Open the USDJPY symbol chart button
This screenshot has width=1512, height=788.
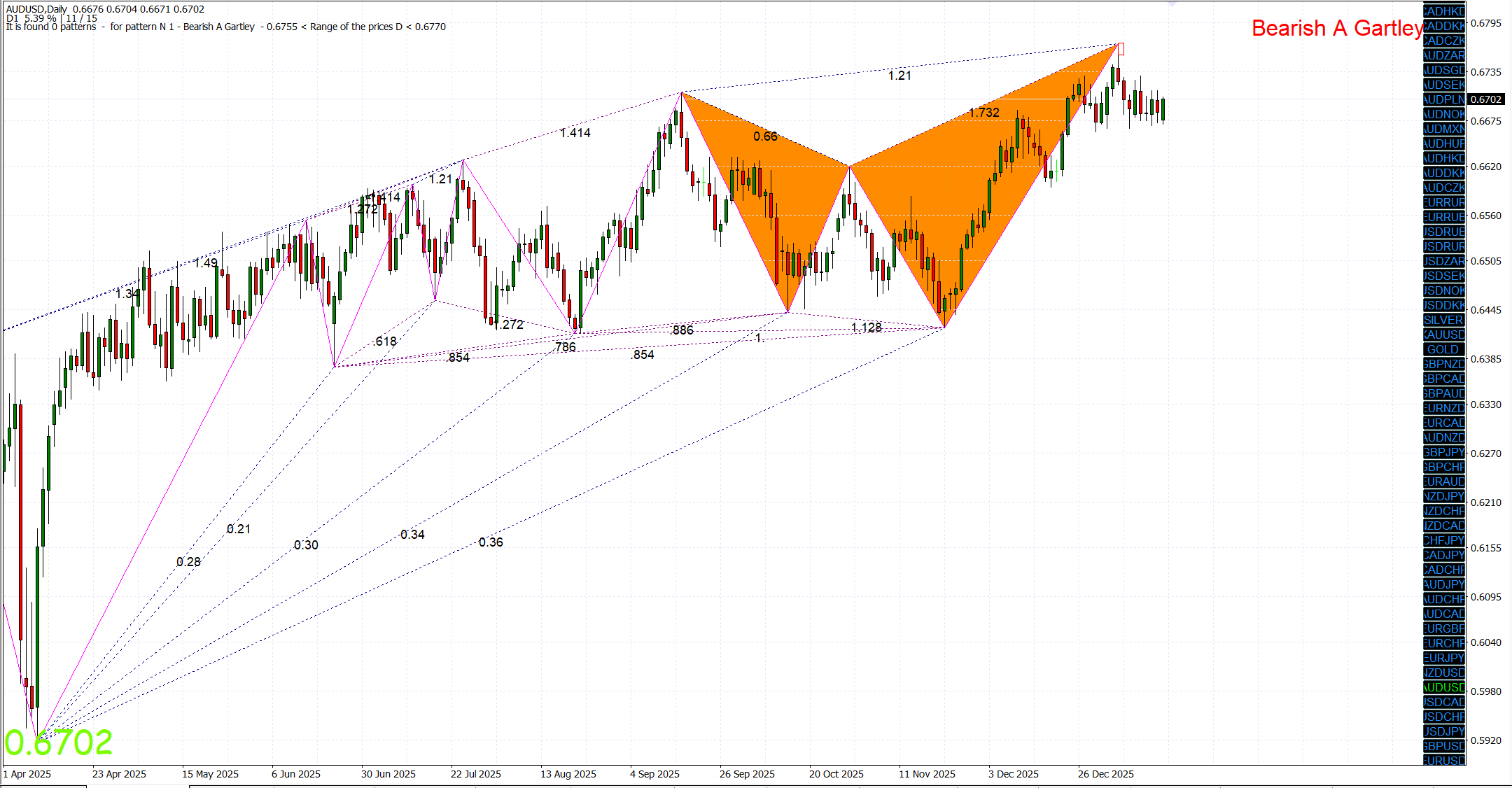tap(1444, 731)
